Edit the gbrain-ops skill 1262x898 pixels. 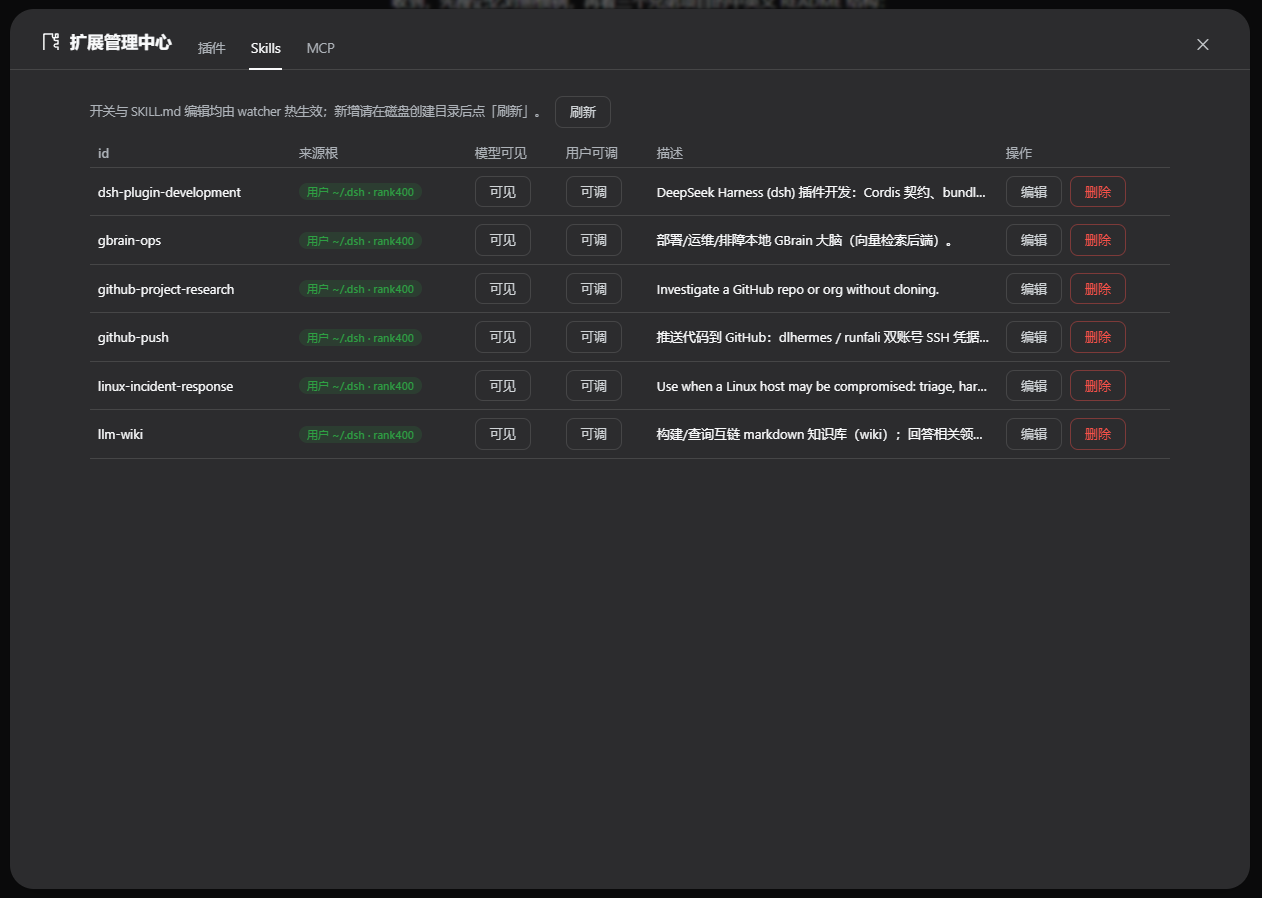click(x=1034, y=240)
